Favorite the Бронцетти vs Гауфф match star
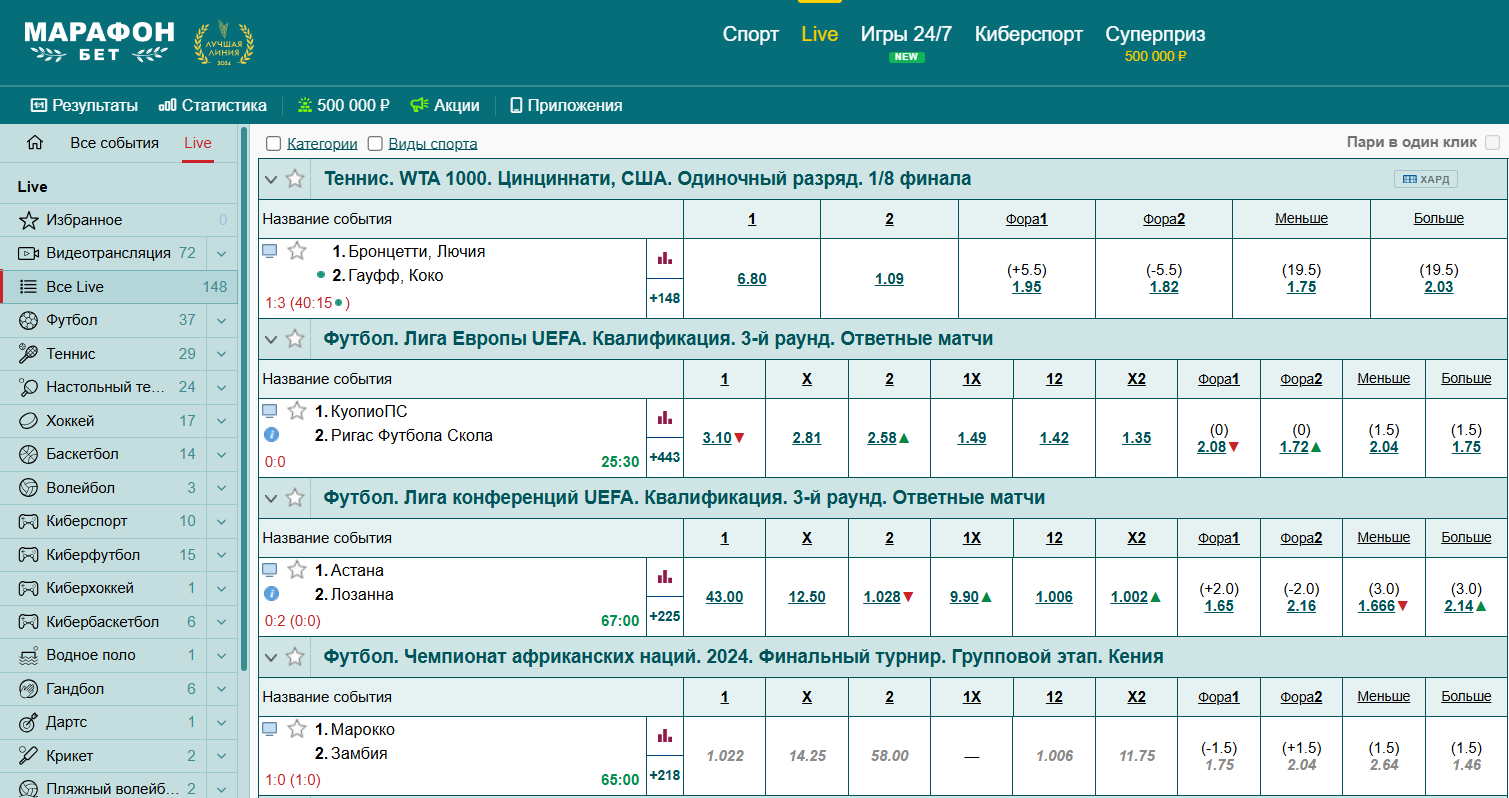This screenshot has width=1509, height=798. [297, 251]
